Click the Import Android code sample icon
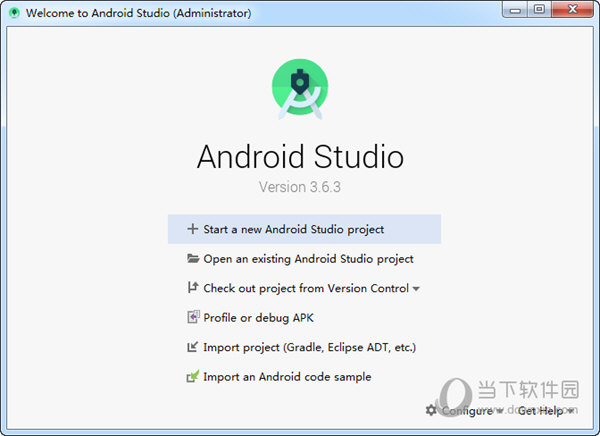The width and height of the screenshot is (600, 436). pos(193,376)
